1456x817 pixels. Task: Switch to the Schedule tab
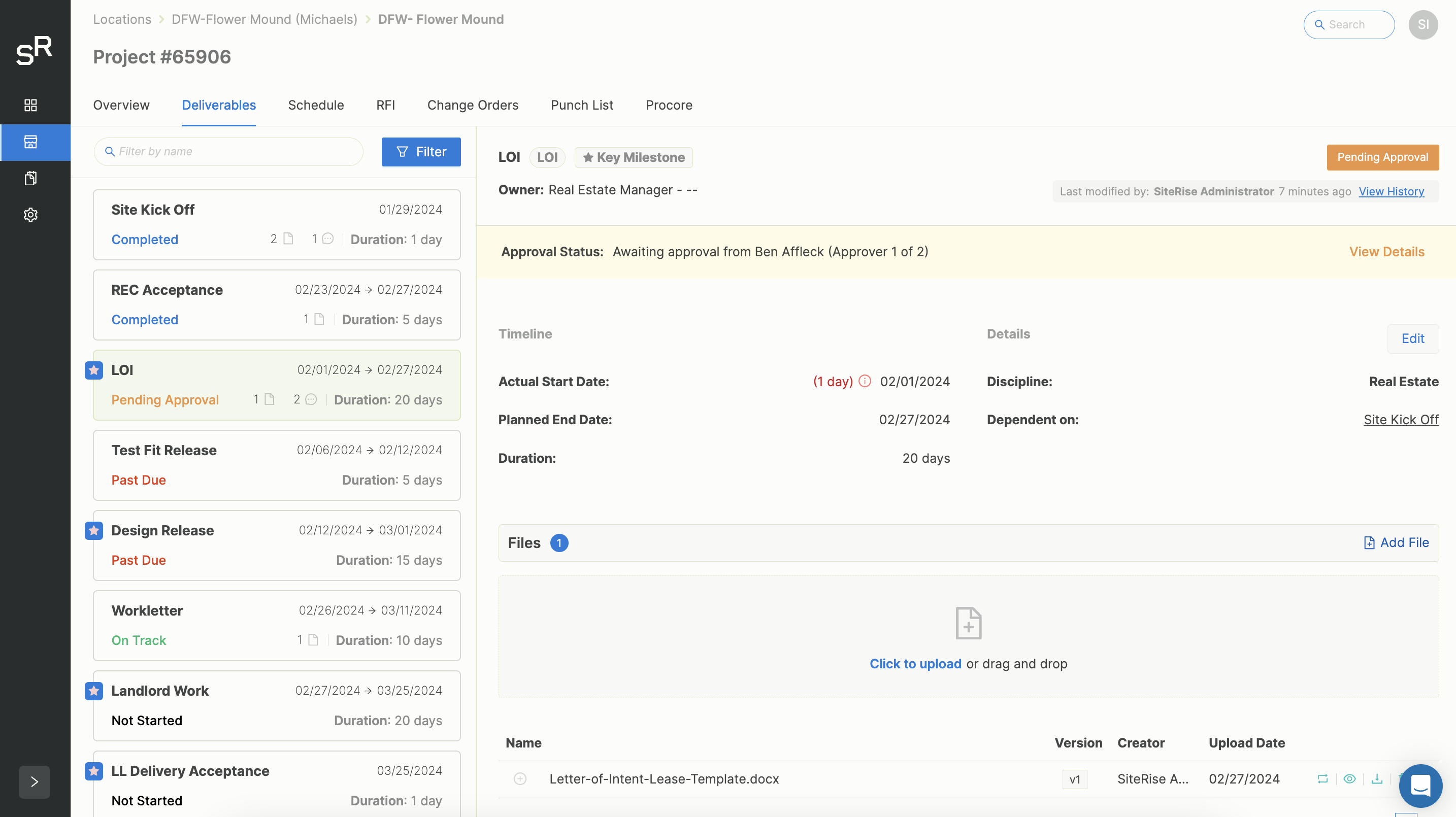pos(316,105)
